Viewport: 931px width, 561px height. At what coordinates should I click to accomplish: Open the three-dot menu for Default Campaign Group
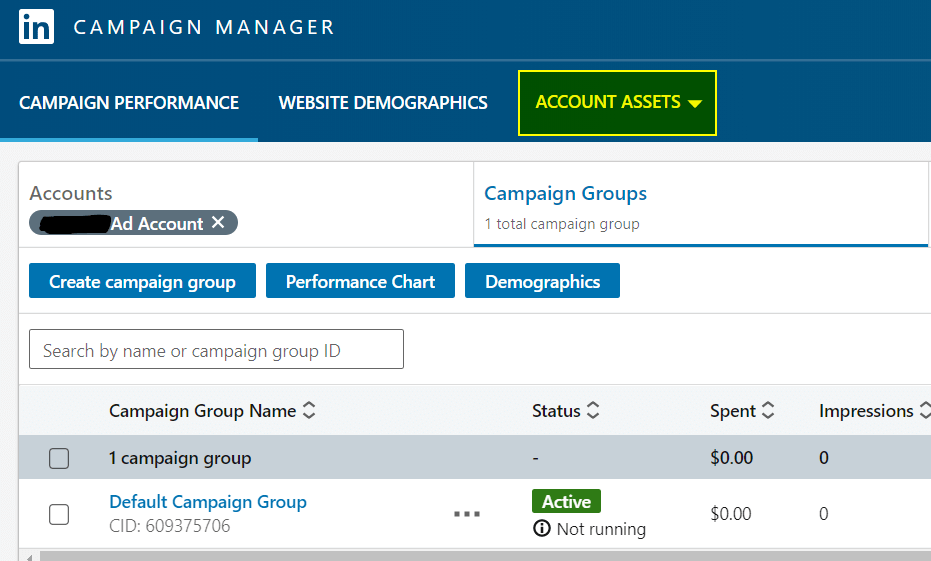(x=467, y=514)
